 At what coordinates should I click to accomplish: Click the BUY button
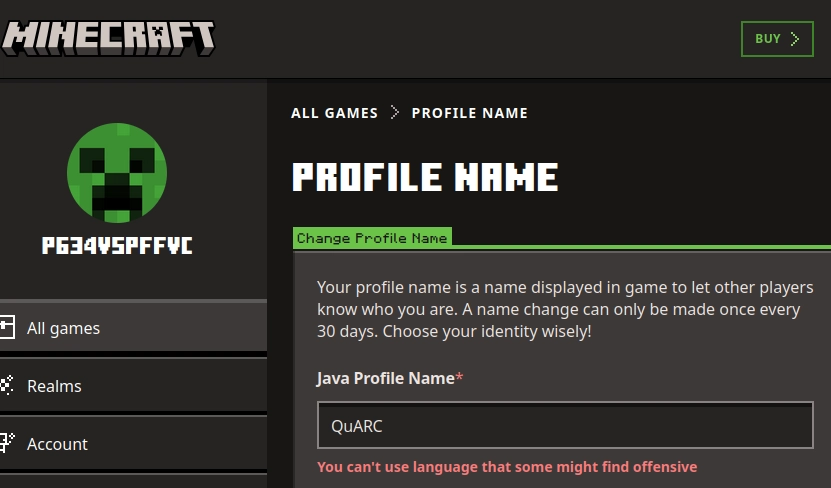click(x=777, y=39)
